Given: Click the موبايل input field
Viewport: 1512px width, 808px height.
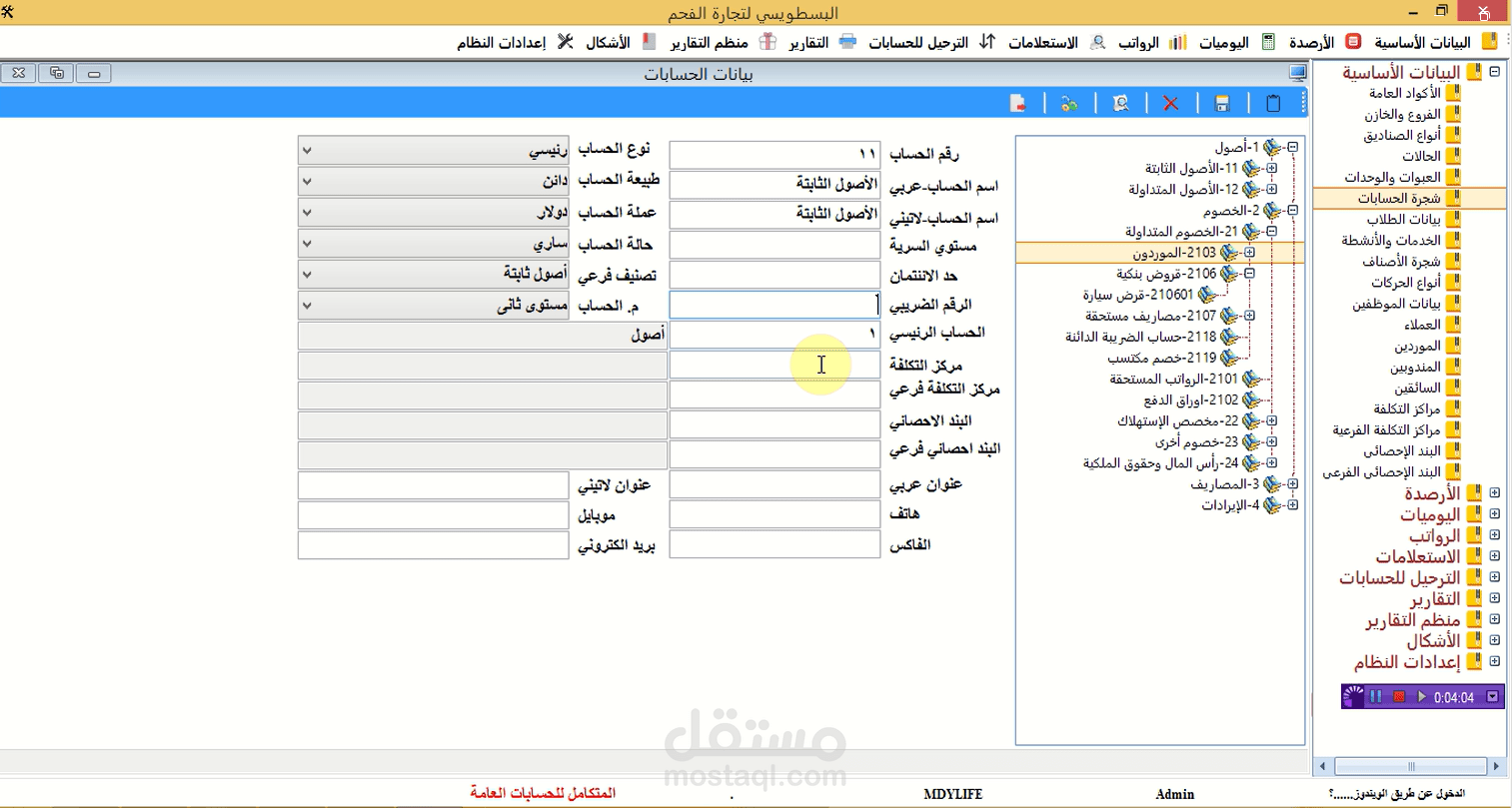Looking at the screenshot, I should pyautogui.click(x=433, y=514).
